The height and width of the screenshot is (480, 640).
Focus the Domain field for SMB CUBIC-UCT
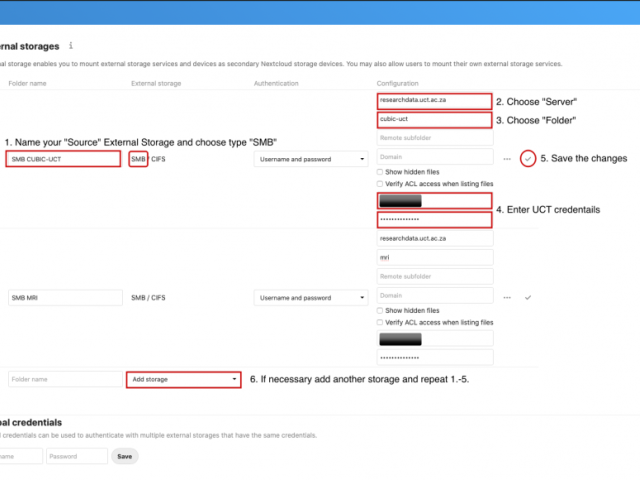pyautogui.click(x=435, y=157)
